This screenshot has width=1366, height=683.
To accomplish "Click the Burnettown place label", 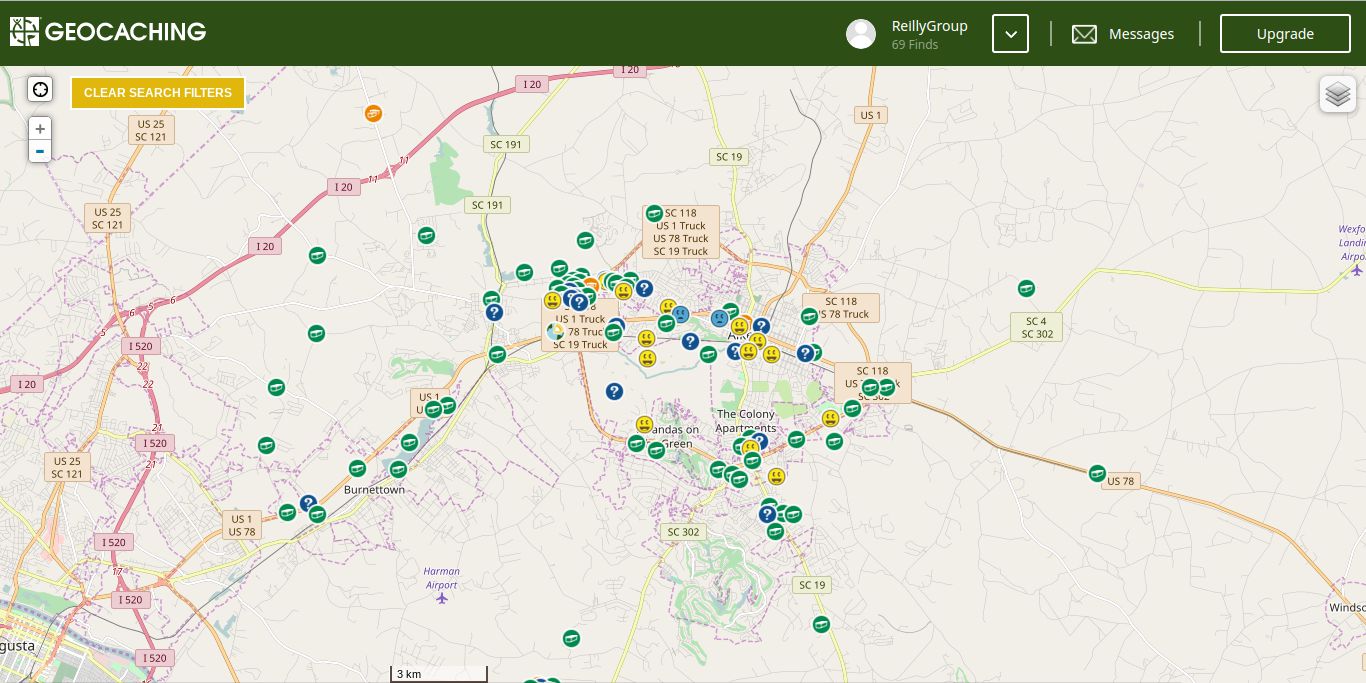I will point(374,490).
